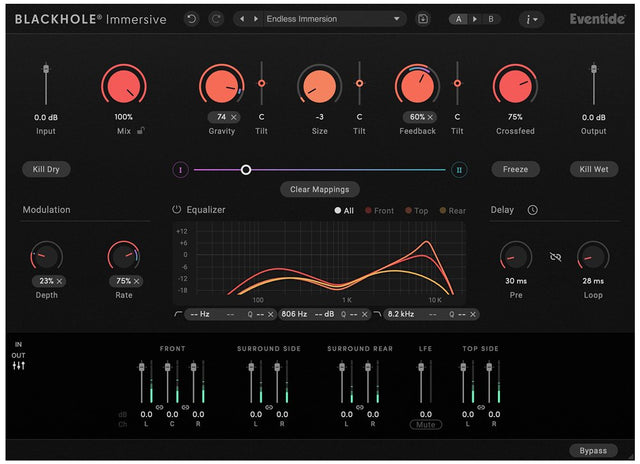This screenshot has width=640, height=464.
Task: Click the ribbon macro slider handle
Action: 246,170
